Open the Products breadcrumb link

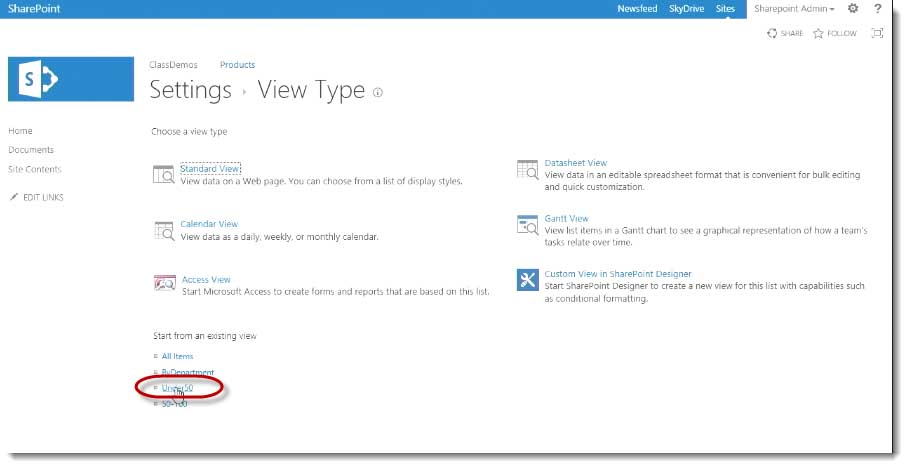tap(237, 65)
